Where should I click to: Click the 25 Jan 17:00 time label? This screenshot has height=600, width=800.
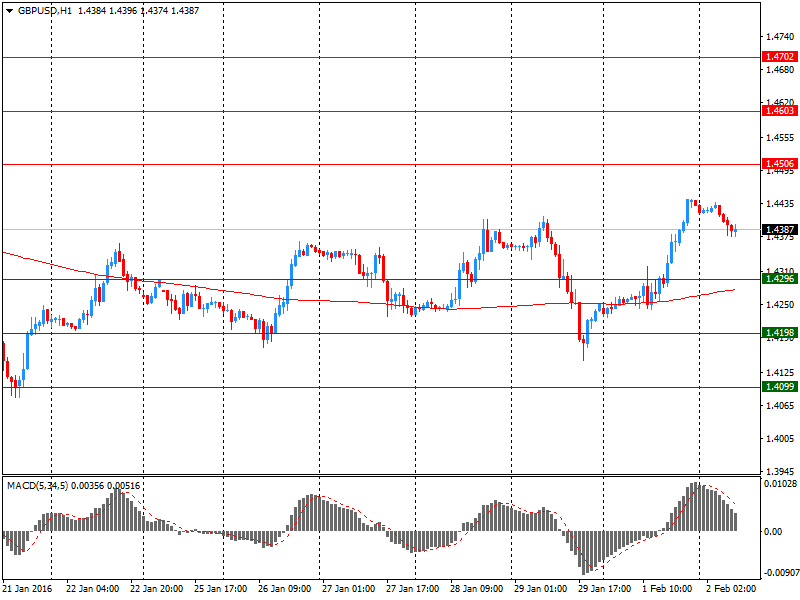click(220, 589)
